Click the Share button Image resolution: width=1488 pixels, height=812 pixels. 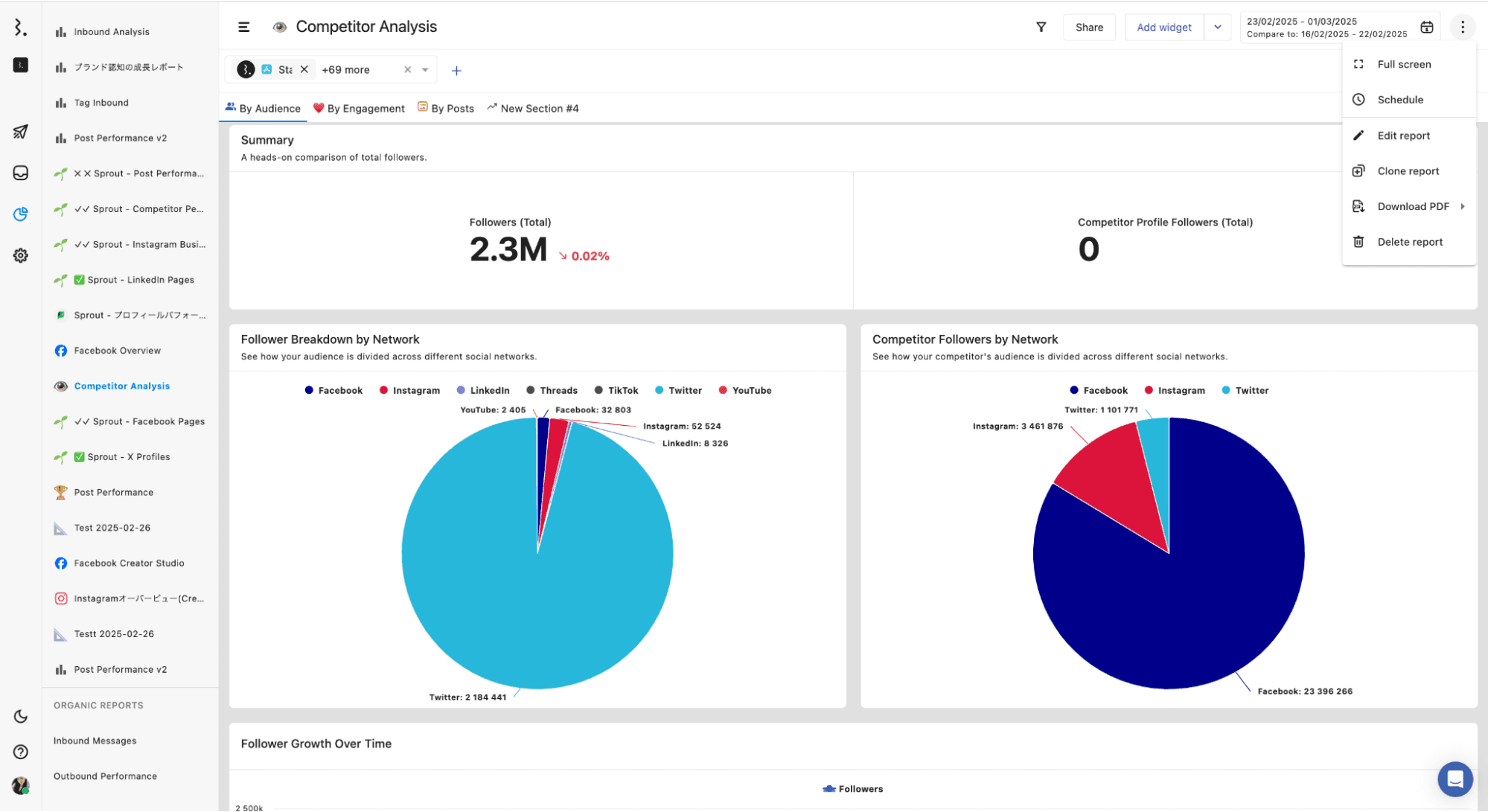[1088, 27]
